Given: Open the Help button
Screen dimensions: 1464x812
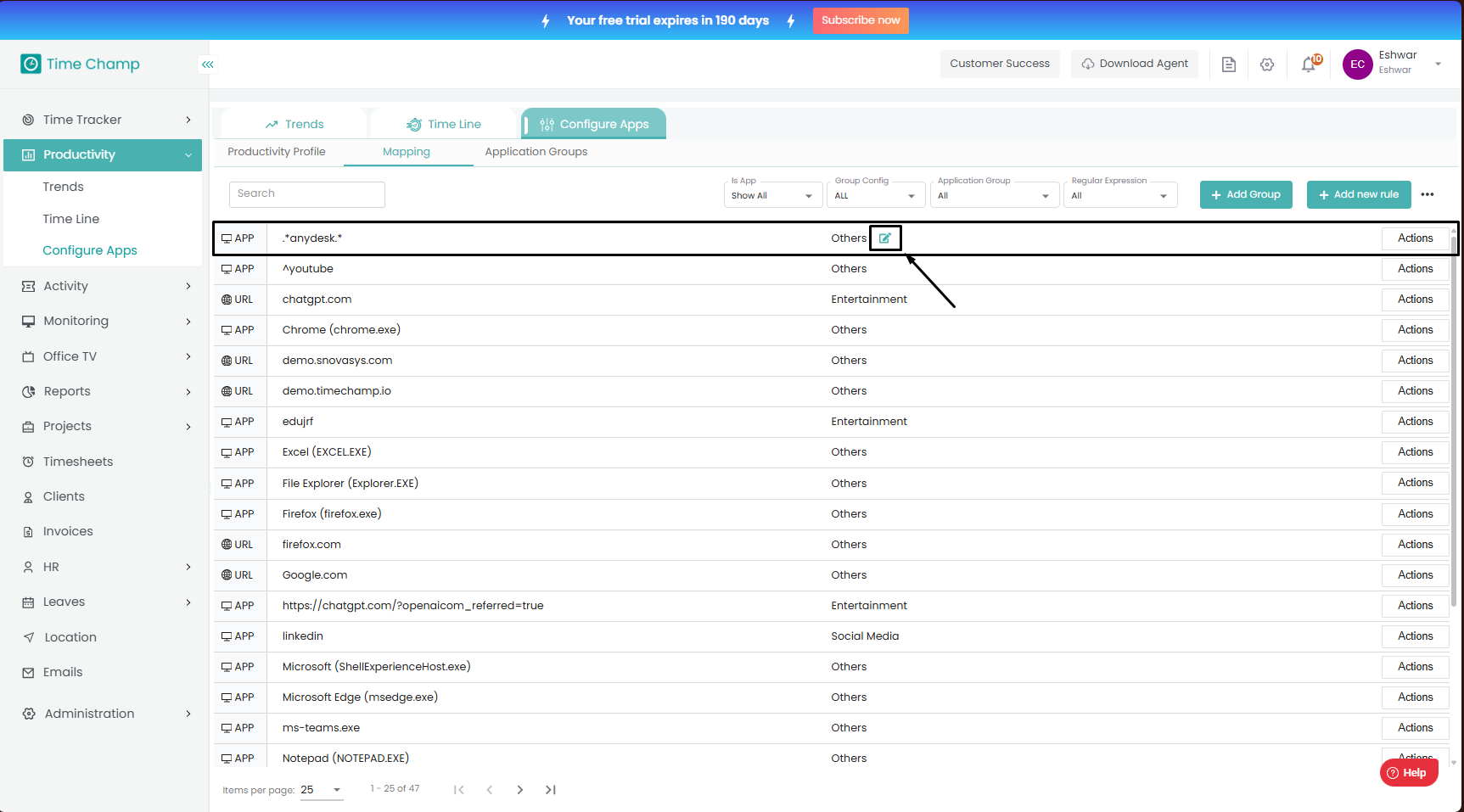Looking at the screenshot, I should [1409, 773].
